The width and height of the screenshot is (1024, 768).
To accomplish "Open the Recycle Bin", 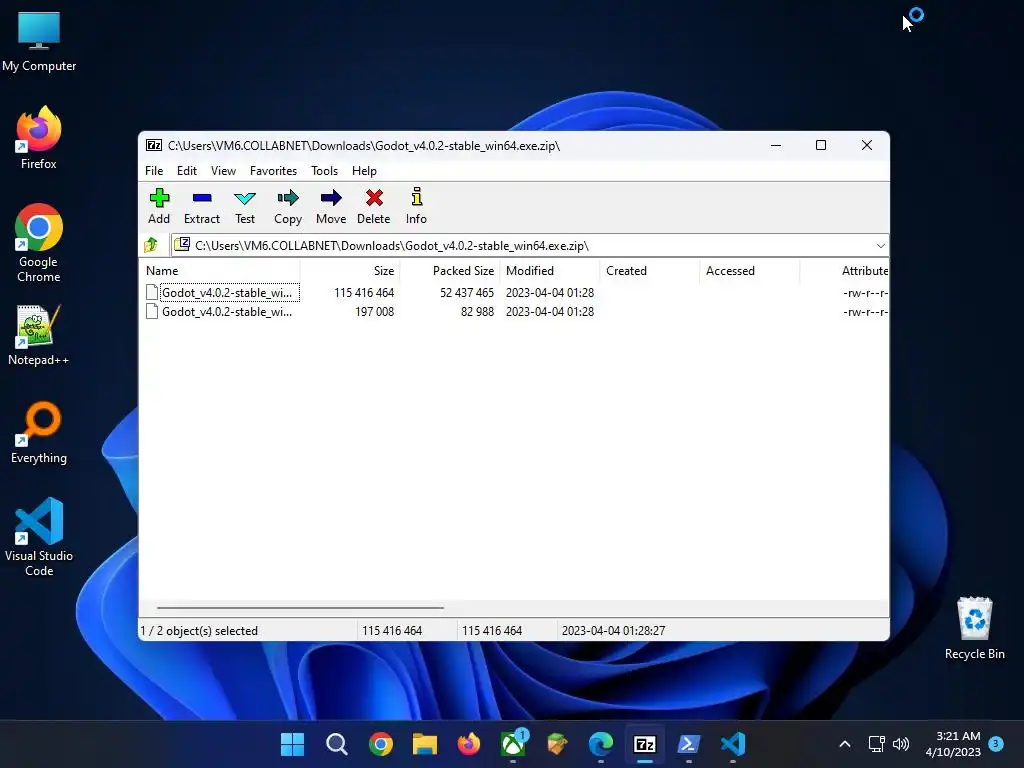I will coord(974,628).
